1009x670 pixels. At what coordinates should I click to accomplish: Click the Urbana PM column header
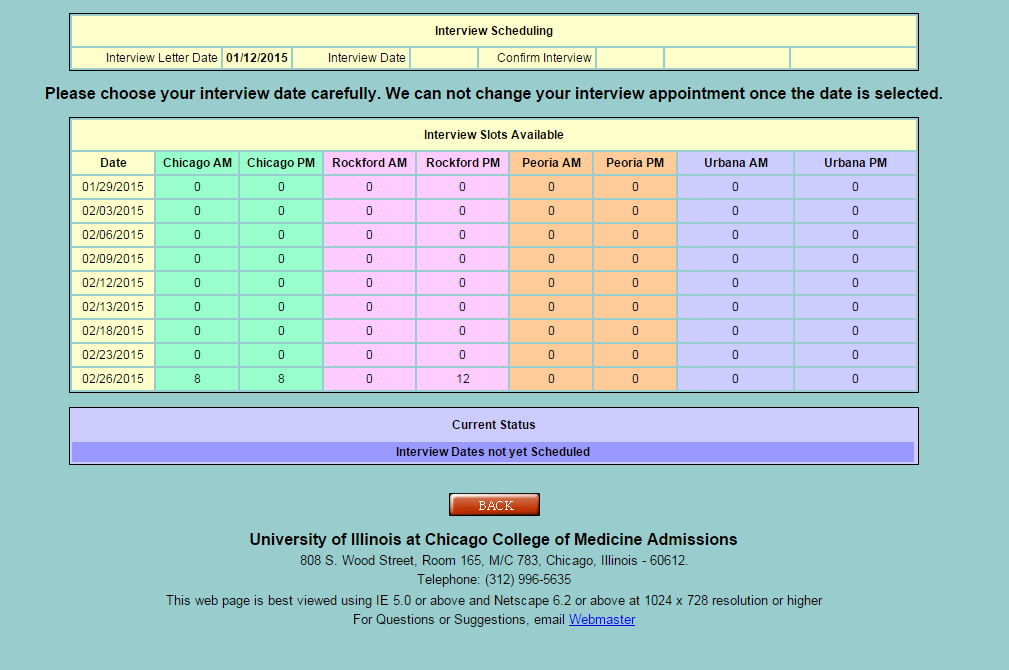click(855, 163)
